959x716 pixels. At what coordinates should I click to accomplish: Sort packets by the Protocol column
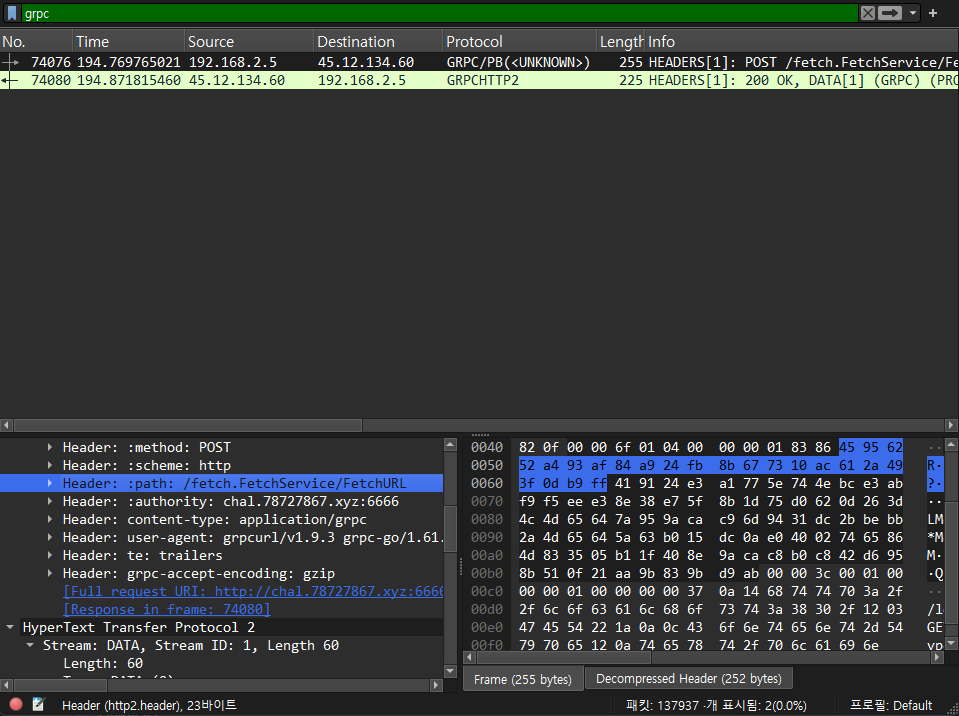pos(519,42)
